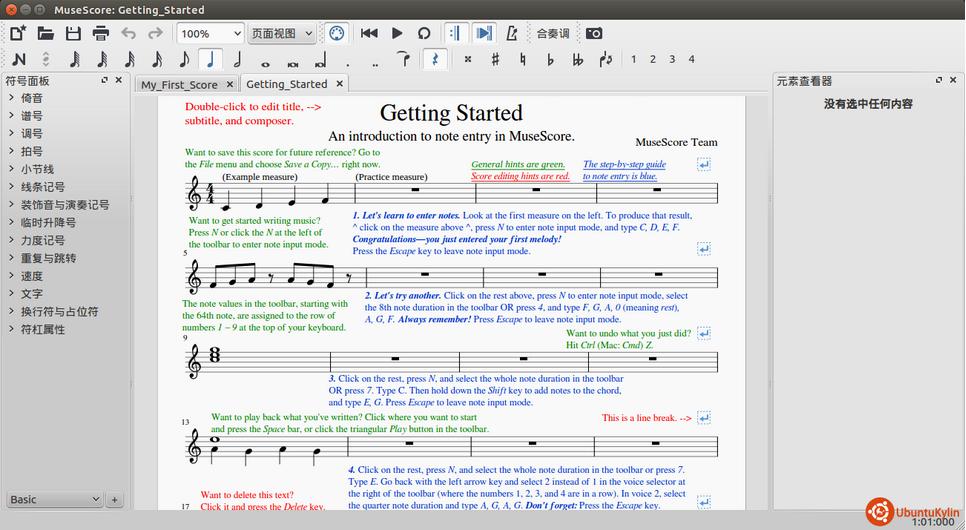Expand the 力度记号 palette
This screenshot has width=966, height=530.
tap(11, 240)
